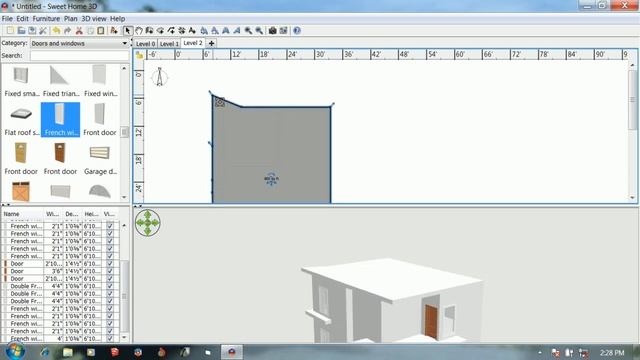Click catalog scrollbar up arrow
Screen dimensions: 640x360
tap(124, 69)
